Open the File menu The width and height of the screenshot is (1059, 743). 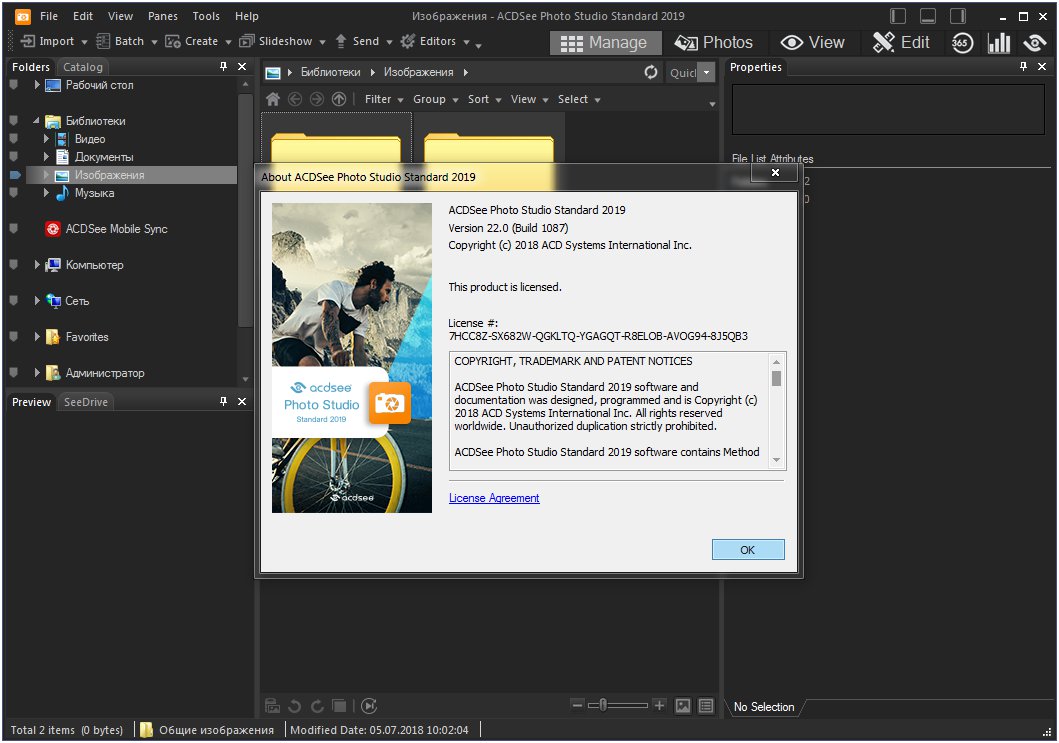49,16
